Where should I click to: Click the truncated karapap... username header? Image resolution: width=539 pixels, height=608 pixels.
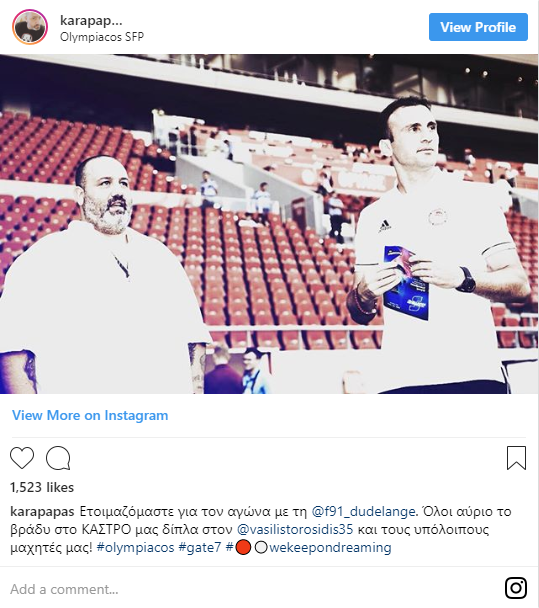[91, 20]
